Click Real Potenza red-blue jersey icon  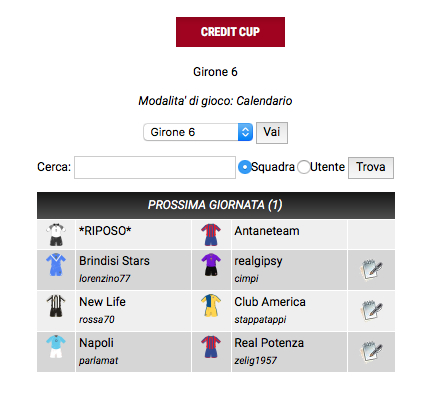(211, 346)
